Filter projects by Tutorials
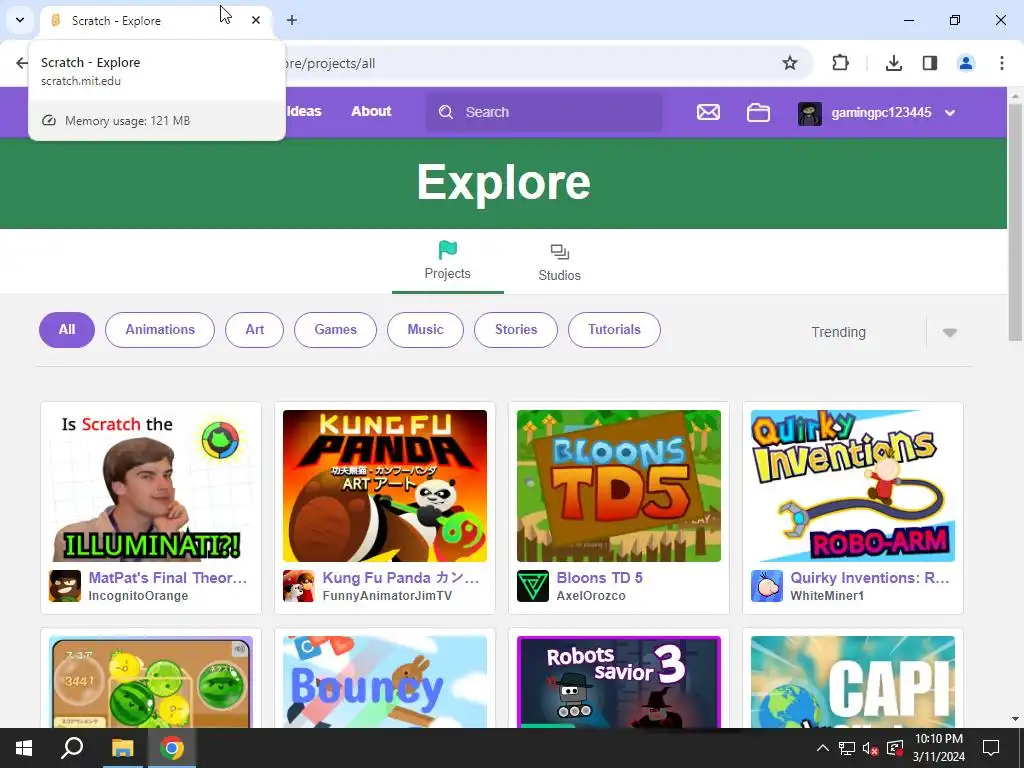Image resolution: width=1024 pixels, height=768 pixels. pos(615,330)
